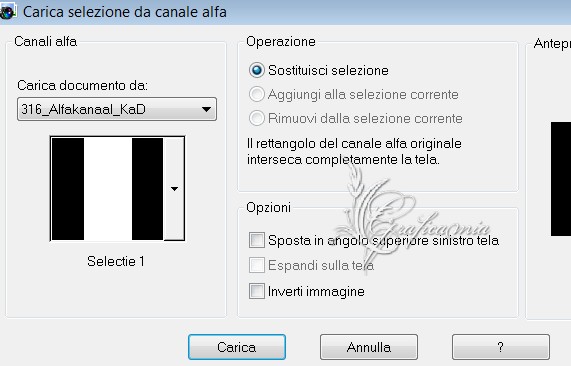Click the Selectie 1 label

[116, 261]
